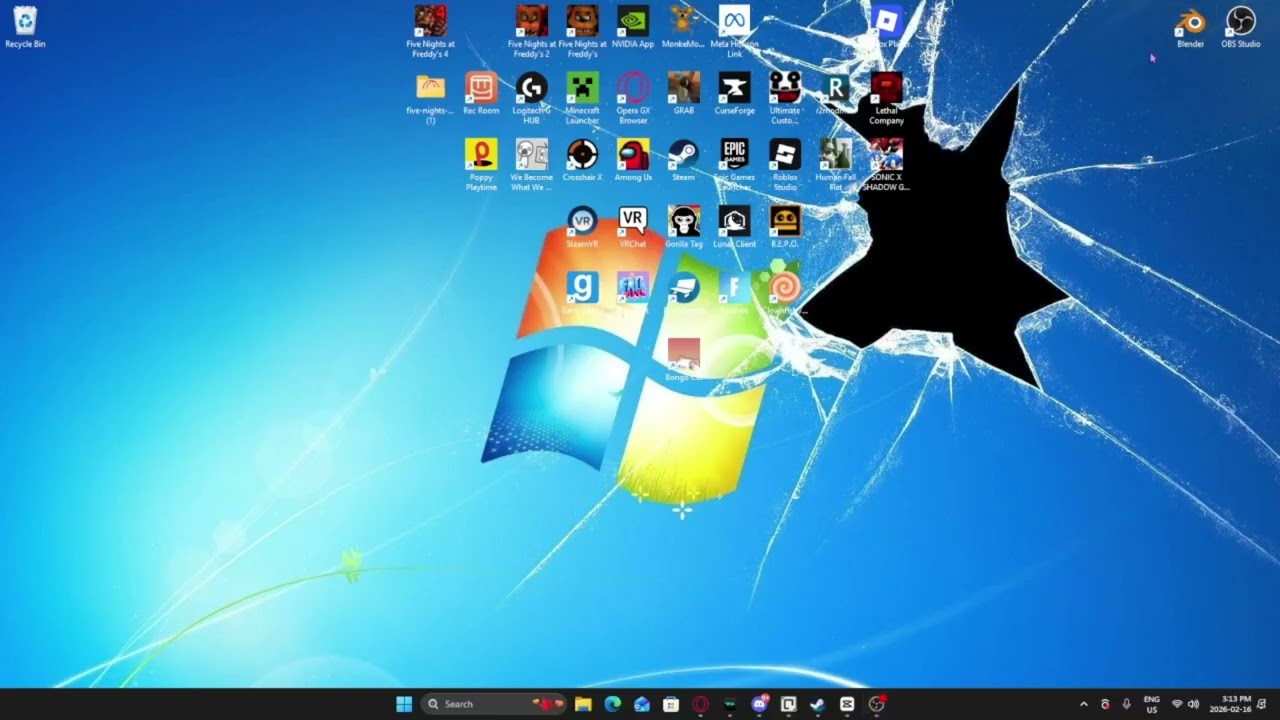1280x720 pixels.
Task: Select the Epic Games Launcher shortcut
Action: pyautogui.click(x=734, y=165)
